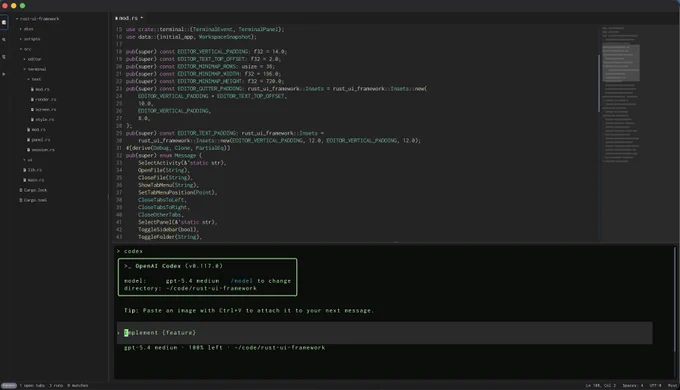The height and width of the screenshot is (390, 680).
Task: Open style.rs in the file tree
Action: coord(45,119)
